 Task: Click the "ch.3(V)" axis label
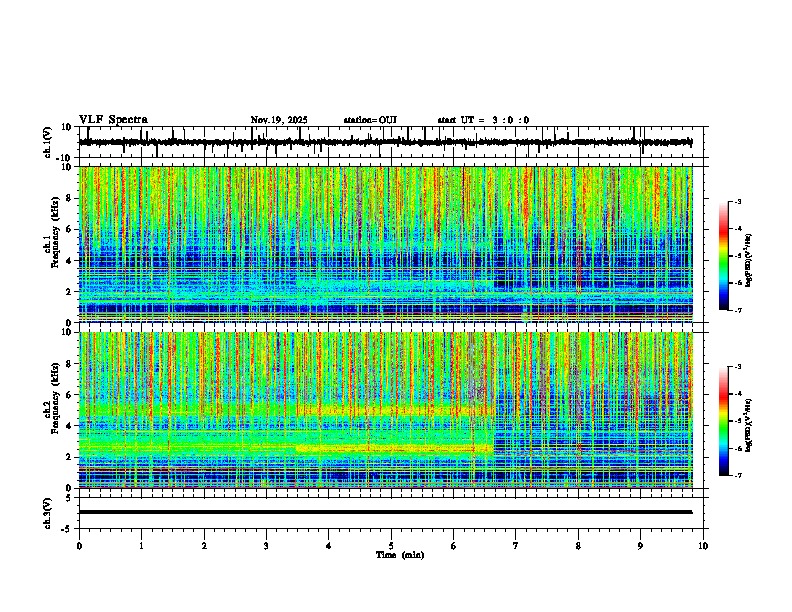(48, 513)
